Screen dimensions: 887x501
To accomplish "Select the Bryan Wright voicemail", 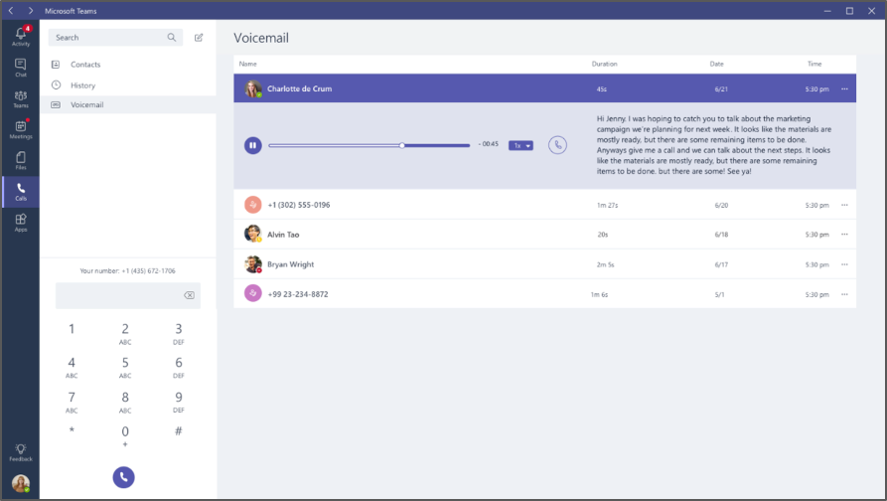I will 545,264.
